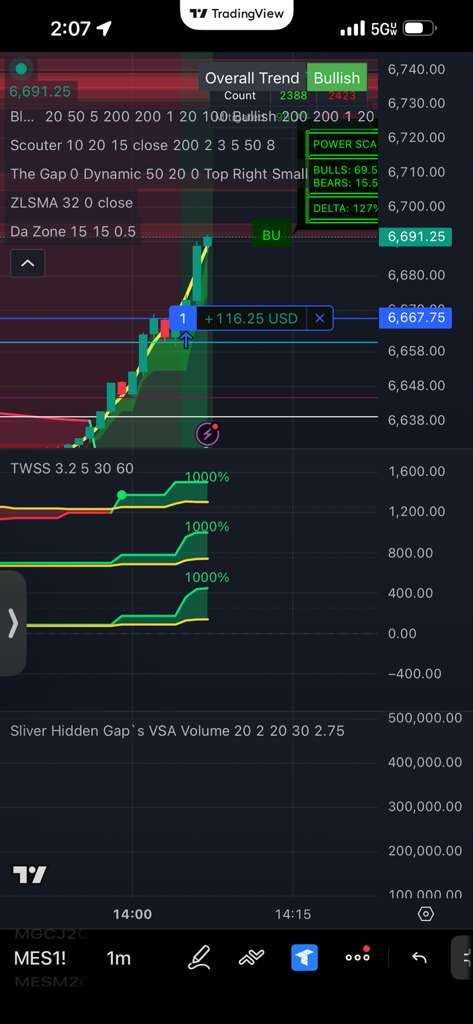Collapse the indicator legend with the up chevron
The width and height of the screenshot is (473, 1024).
[x=27, y=263]
